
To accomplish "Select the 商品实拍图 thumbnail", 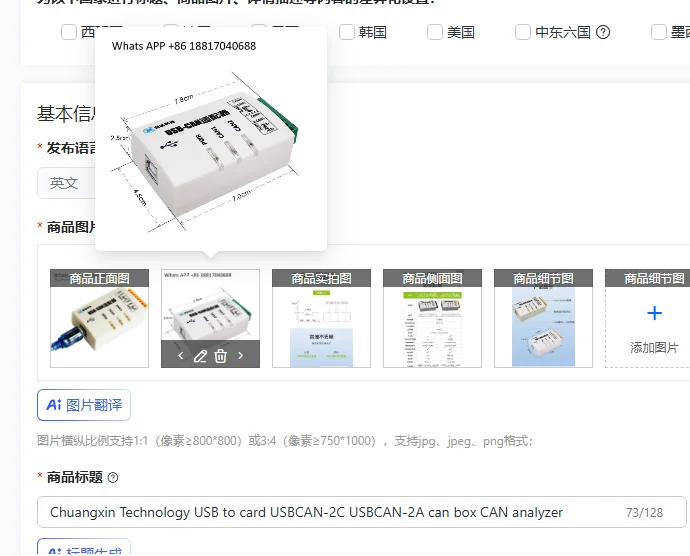I will pyautogui.click(x=321, y=318).
